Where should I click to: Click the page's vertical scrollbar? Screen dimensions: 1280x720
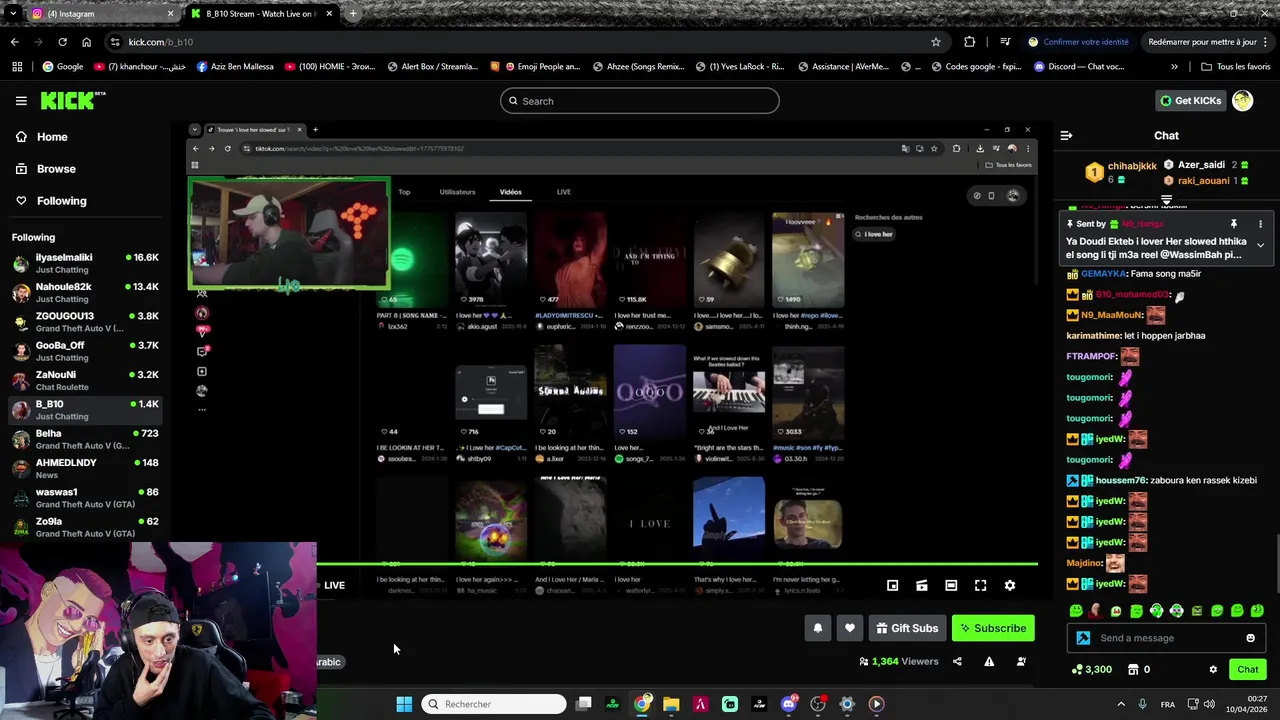point(1276,565)
